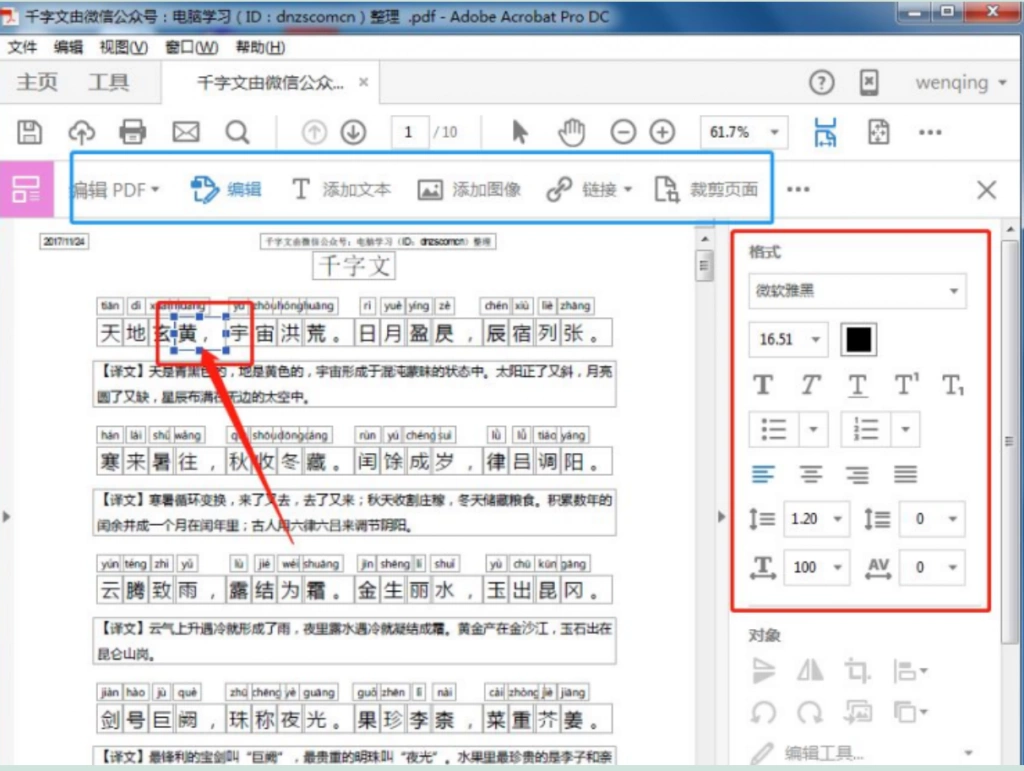
Task: Go to next page arrow
Action: click(x=353, y=133)
